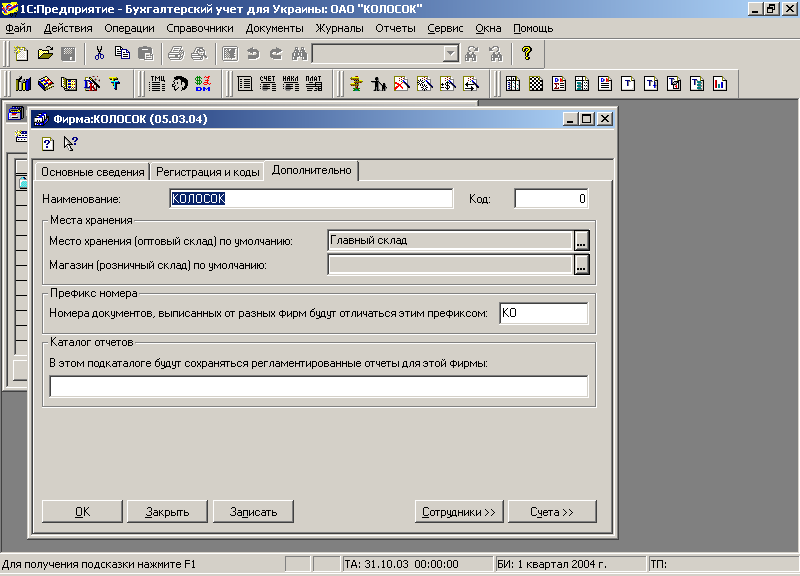Click the Print preview icon
This screenshot has height=576, width=800.
click(199, 54)
